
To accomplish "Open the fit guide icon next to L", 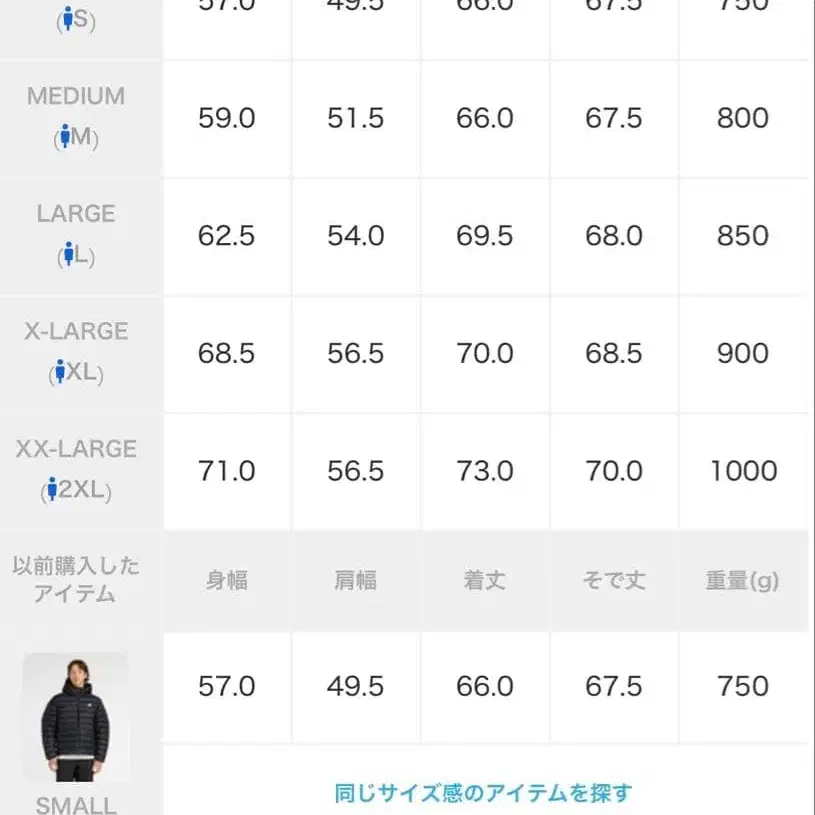I will 66,255.
